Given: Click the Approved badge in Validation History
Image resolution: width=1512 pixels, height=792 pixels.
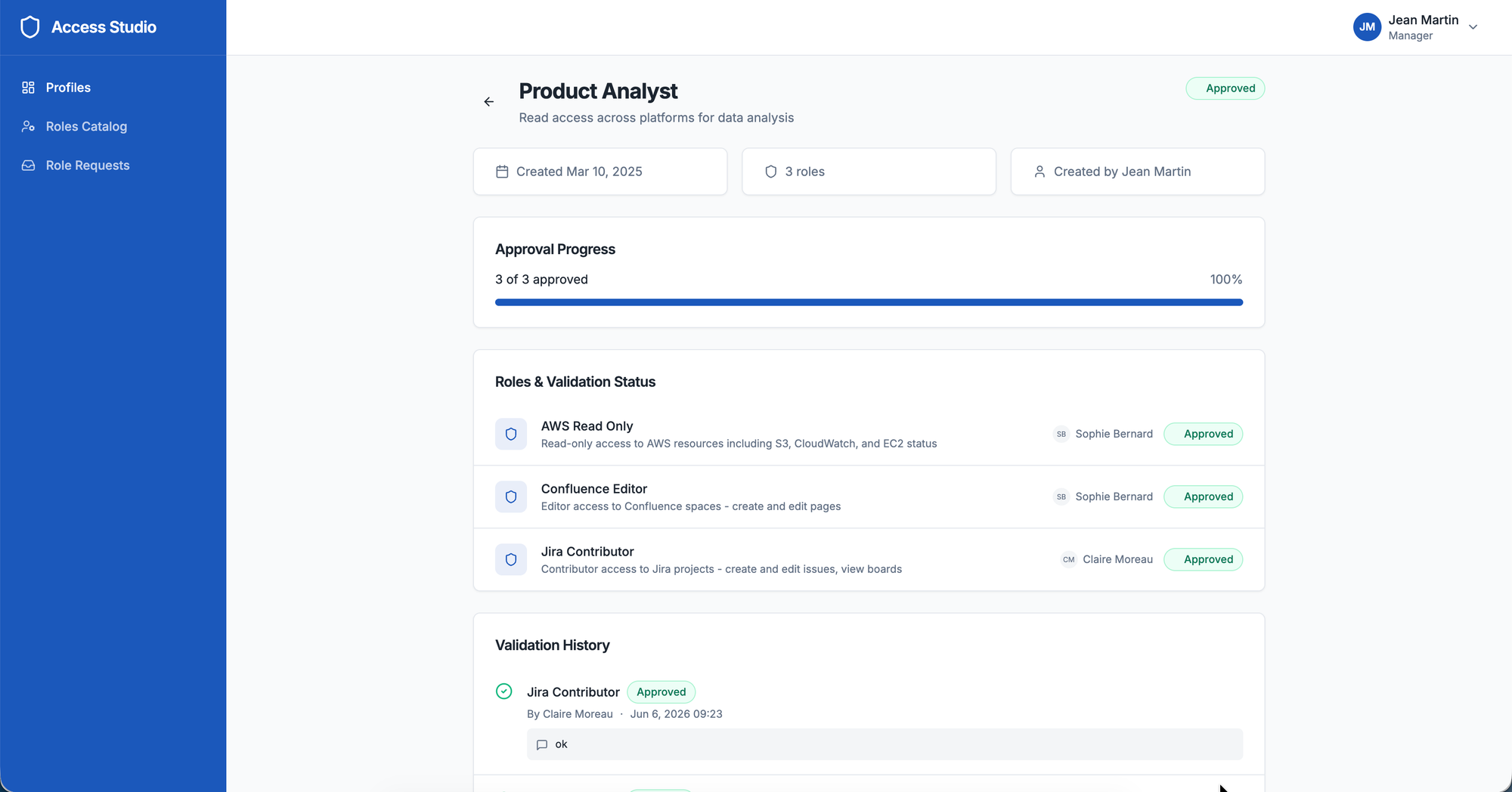Looking at the screenshot, I should [661, 691].
